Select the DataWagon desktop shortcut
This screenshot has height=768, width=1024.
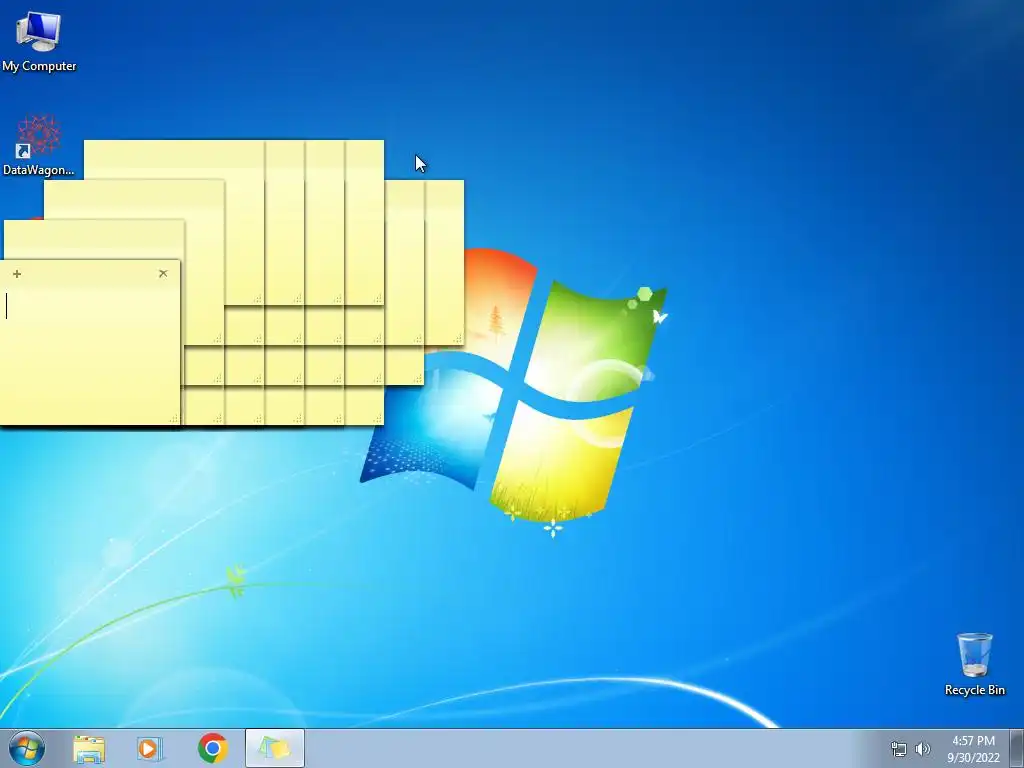pos(39,145)
